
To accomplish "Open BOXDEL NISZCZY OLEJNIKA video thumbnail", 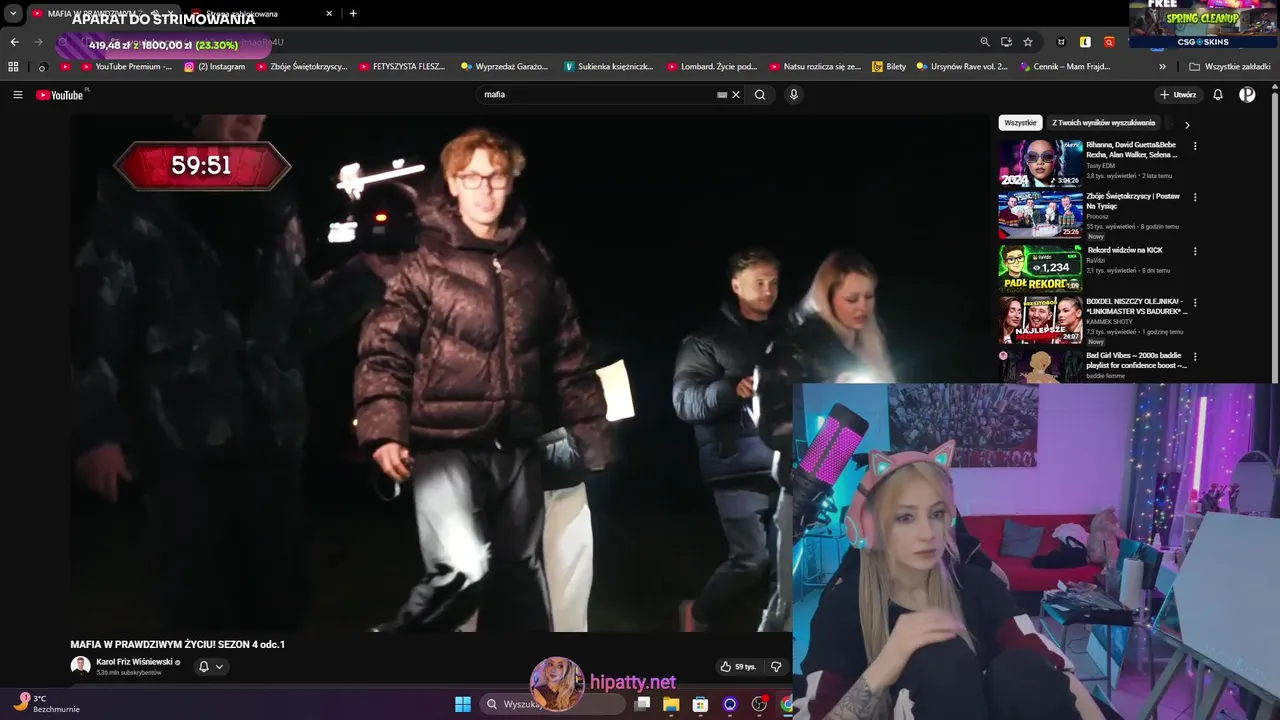I will tap(1040, 319).
